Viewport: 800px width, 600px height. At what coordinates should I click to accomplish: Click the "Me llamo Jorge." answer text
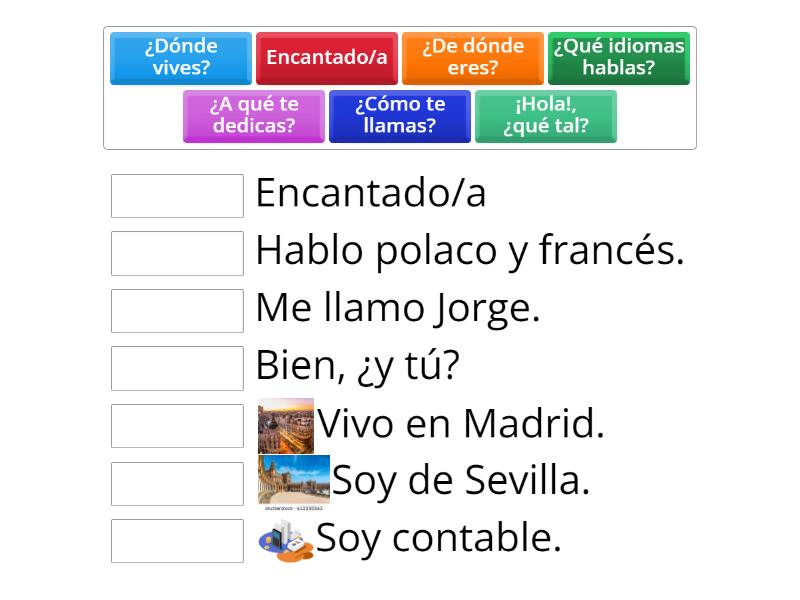(x=398, y=308)
